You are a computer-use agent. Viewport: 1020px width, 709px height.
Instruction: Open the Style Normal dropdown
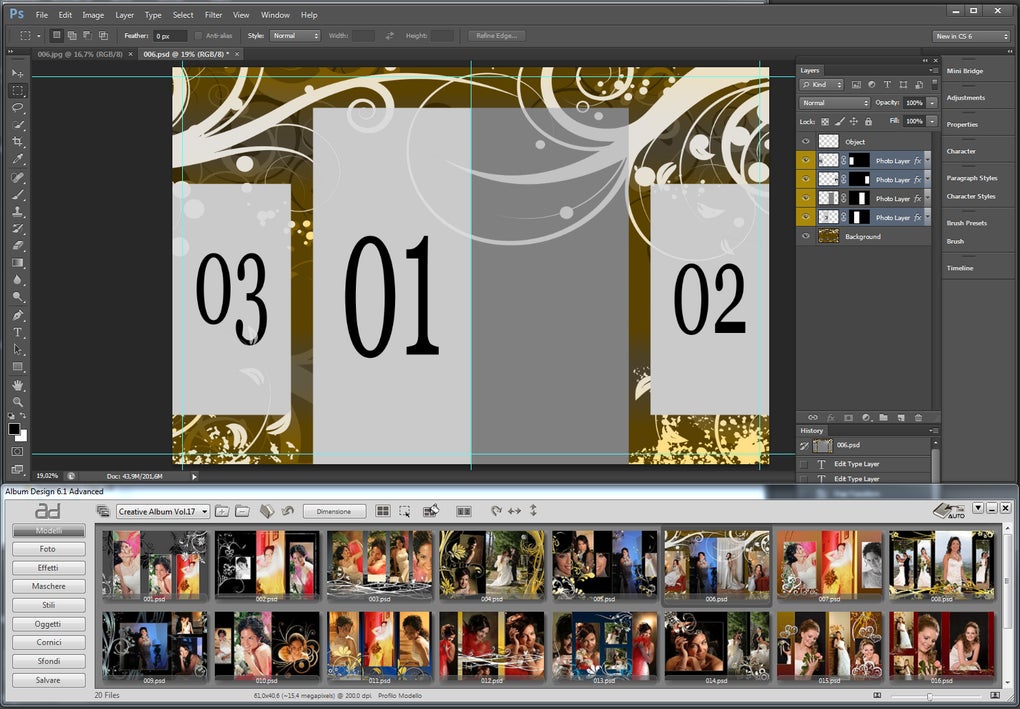pos(295,36)
